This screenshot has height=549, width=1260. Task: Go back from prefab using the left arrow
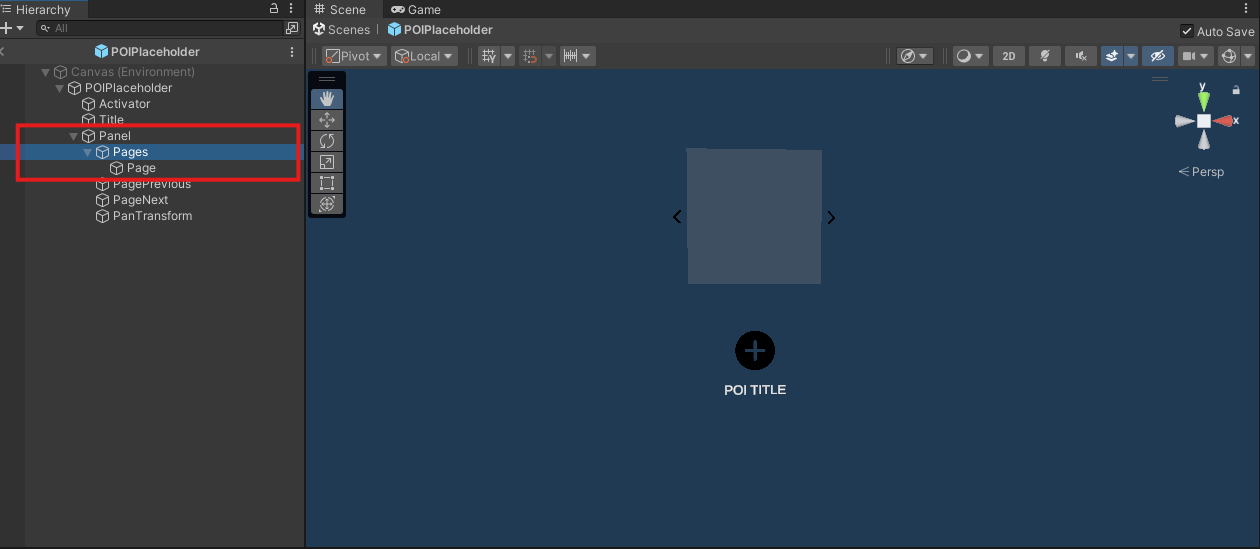(3, 52)
